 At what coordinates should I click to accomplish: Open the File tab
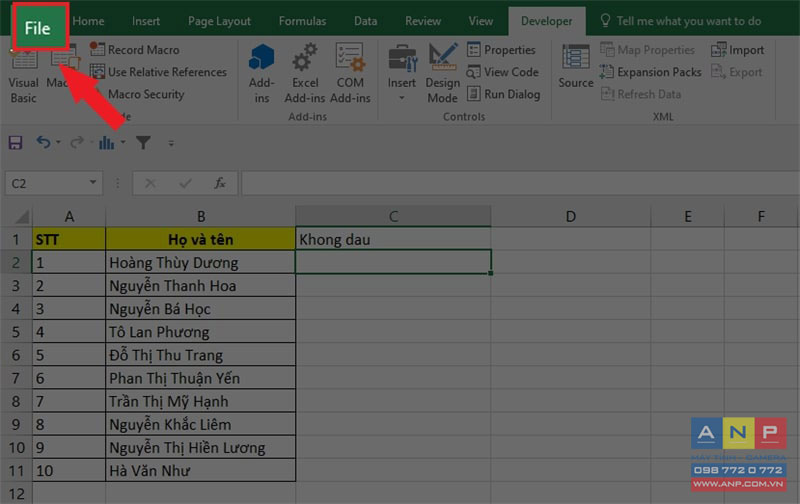click(38, 28)
